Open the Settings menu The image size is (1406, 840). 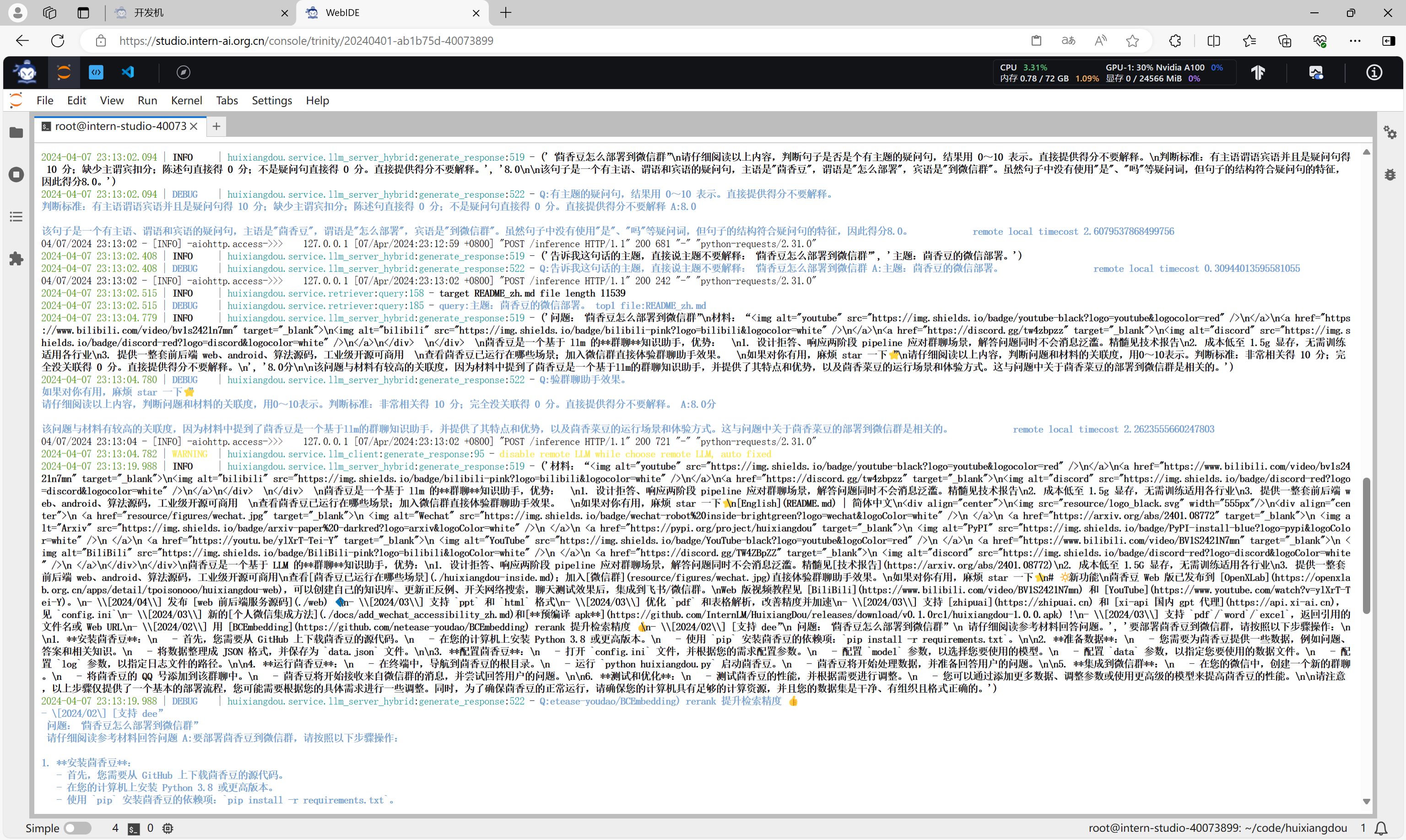tap(272, 100)
